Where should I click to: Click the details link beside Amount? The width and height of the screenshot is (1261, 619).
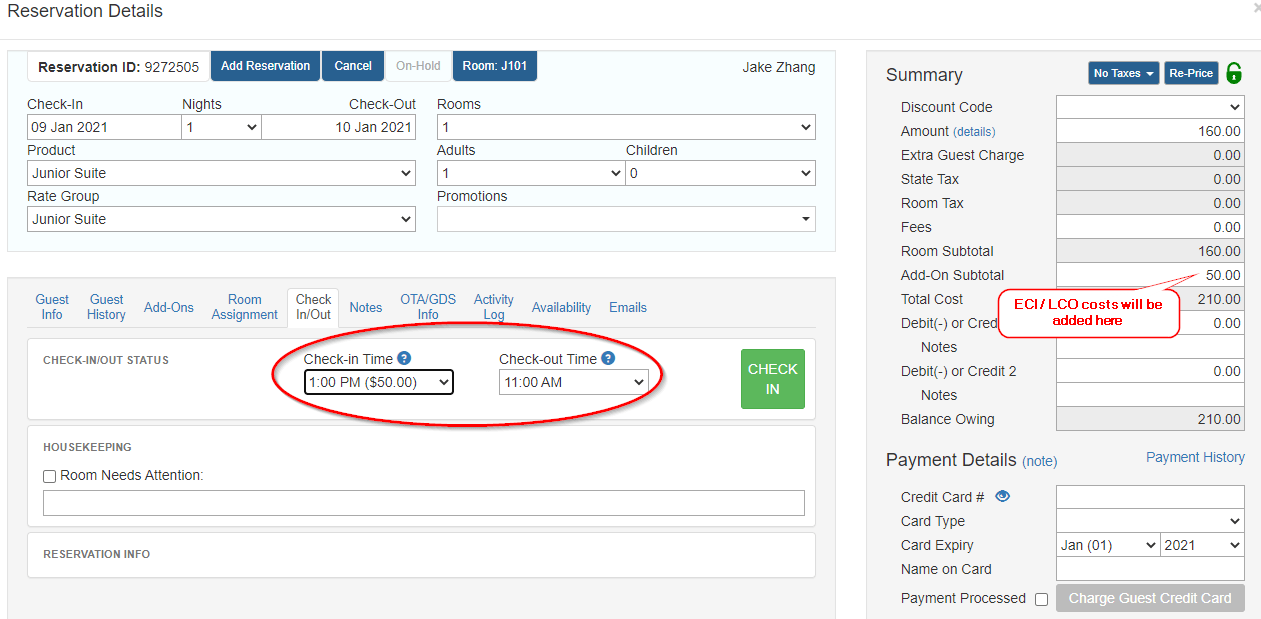[x=973, y=131]
